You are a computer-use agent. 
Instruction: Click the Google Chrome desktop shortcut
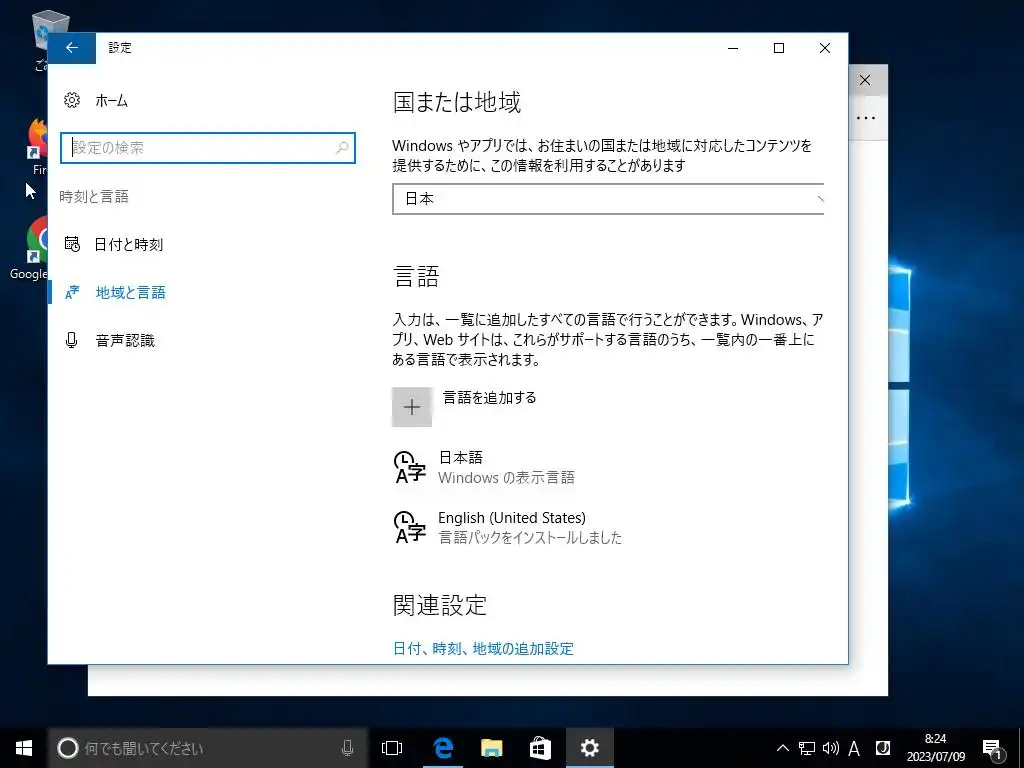tap(29, 248)
